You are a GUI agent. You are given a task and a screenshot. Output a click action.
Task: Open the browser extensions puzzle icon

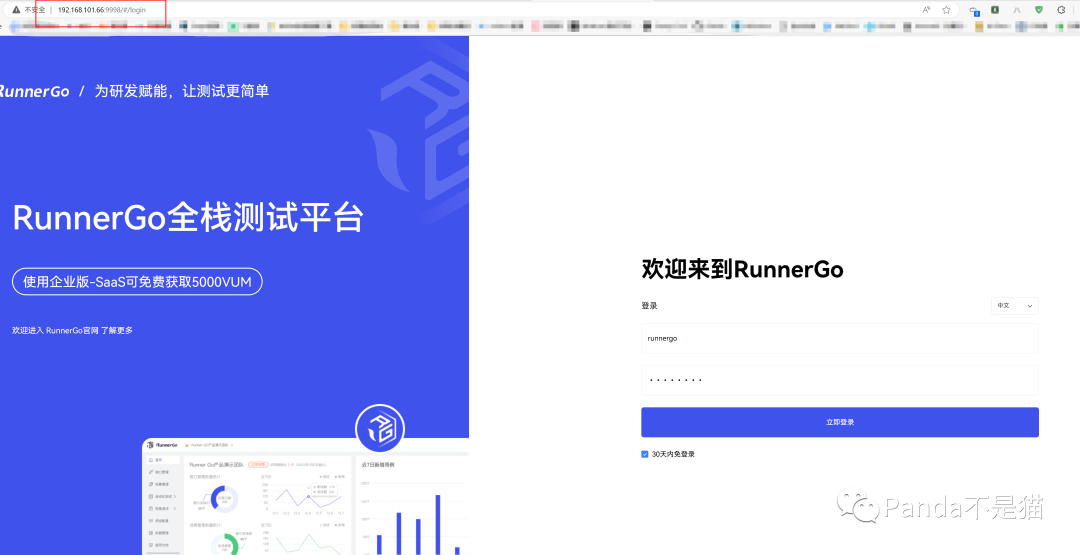coord(1061,10)
